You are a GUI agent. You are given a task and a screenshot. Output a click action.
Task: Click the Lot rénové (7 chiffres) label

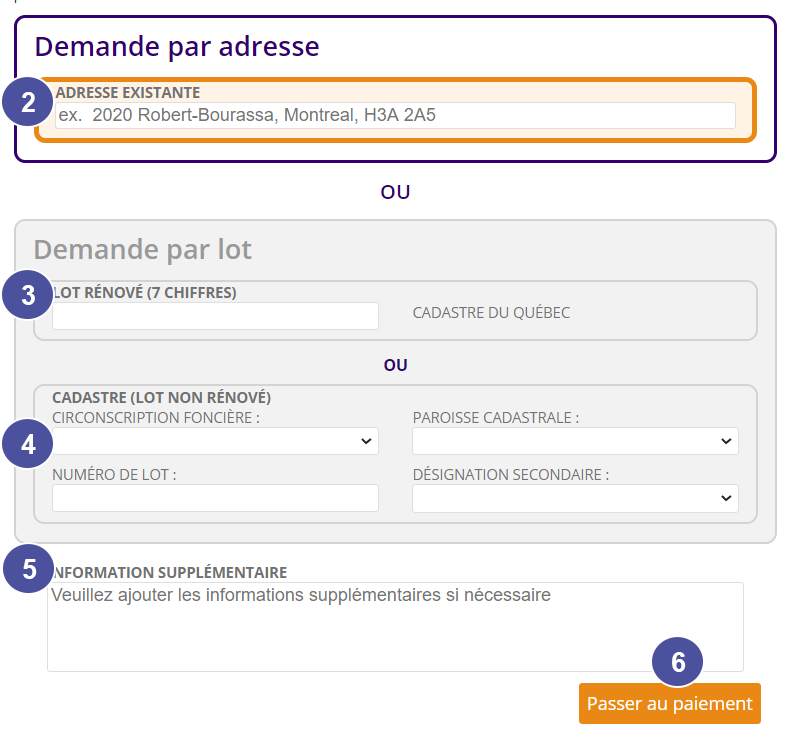coord(144,293)
